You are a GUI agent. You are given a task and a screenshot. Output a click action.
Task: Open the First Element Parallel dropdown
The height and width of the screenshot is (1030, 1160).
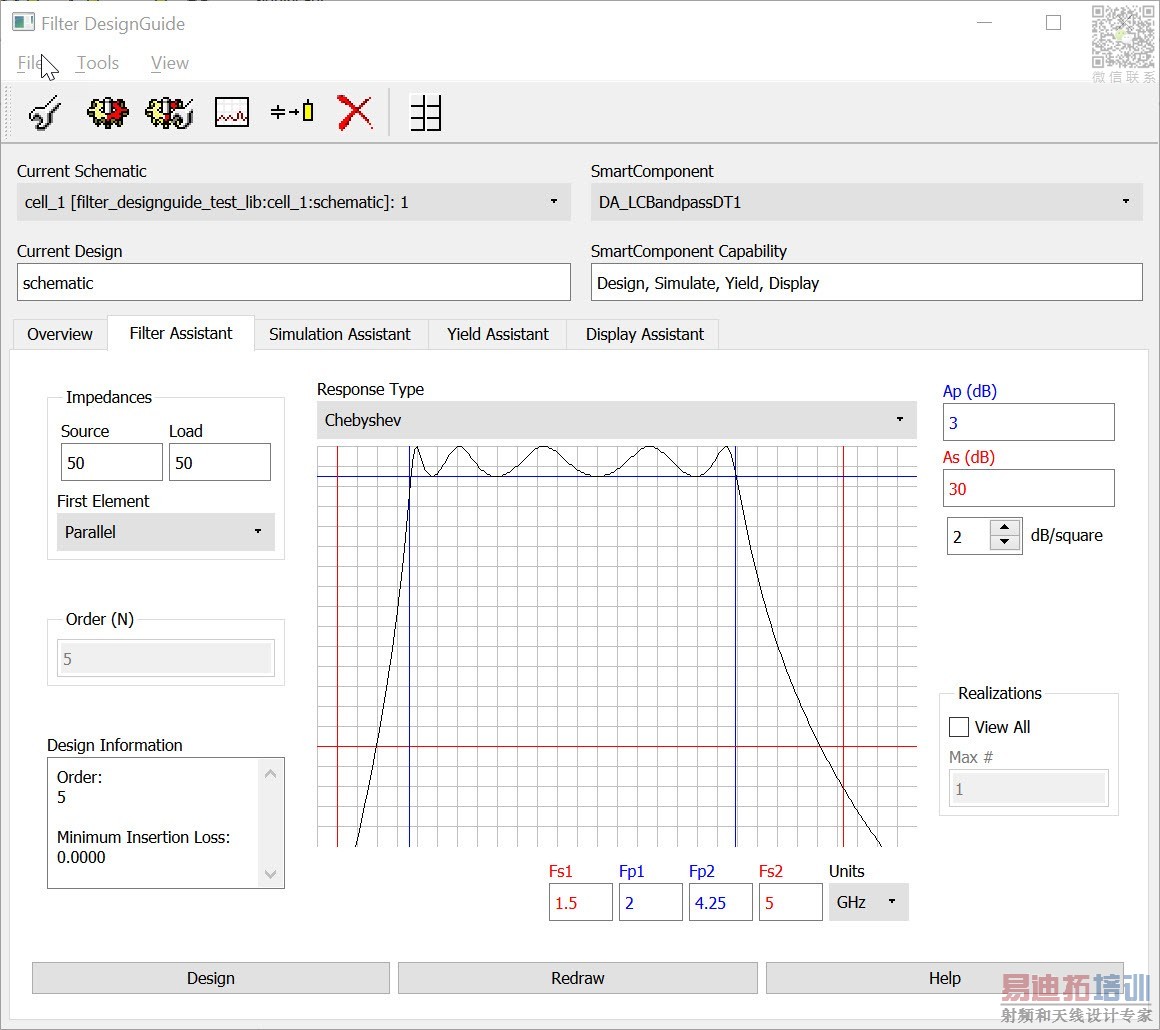166,531
